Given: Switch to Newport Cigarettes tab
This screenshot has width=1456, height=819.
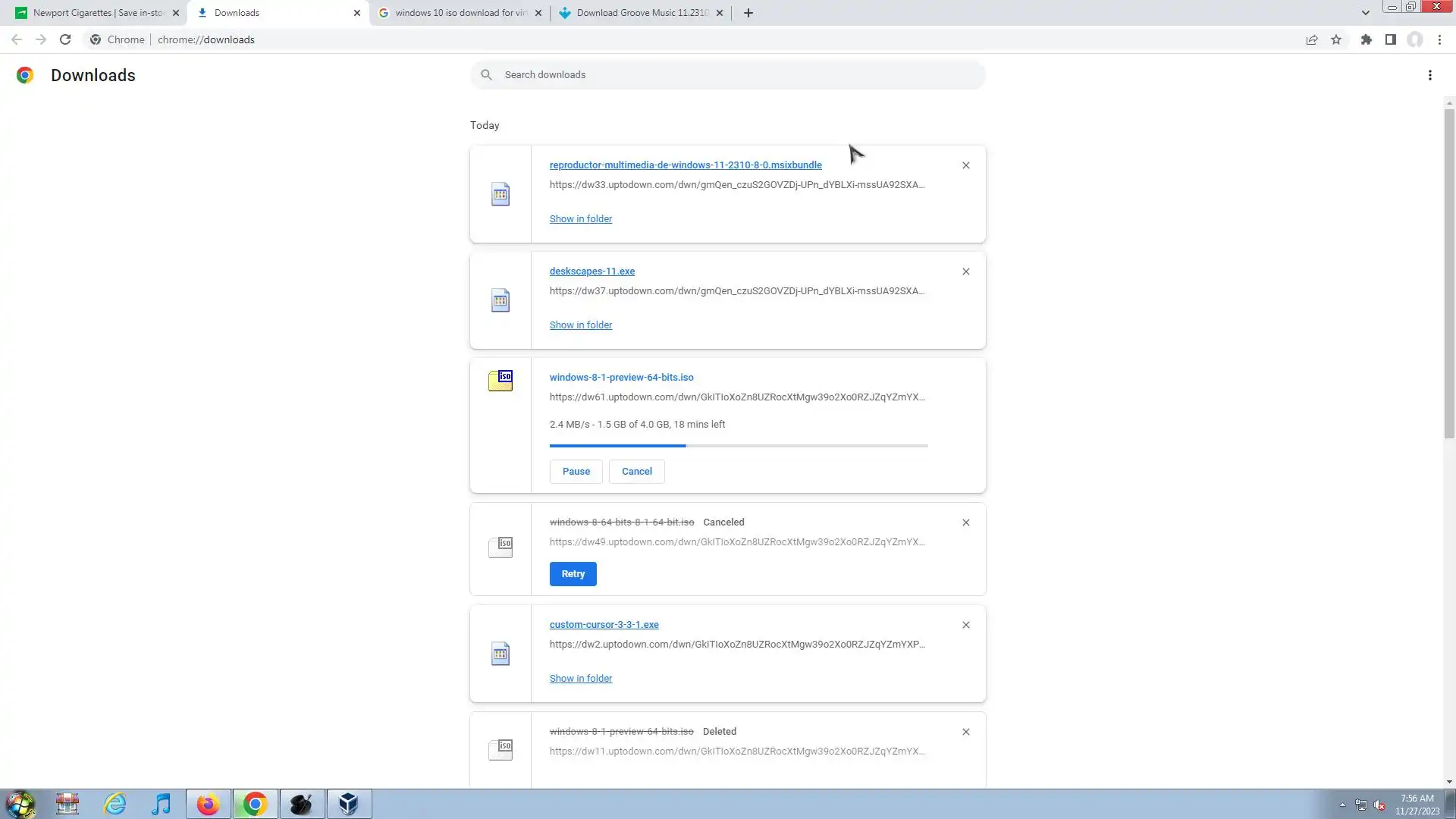Looking at the screenshot, I should coord(97,13).
